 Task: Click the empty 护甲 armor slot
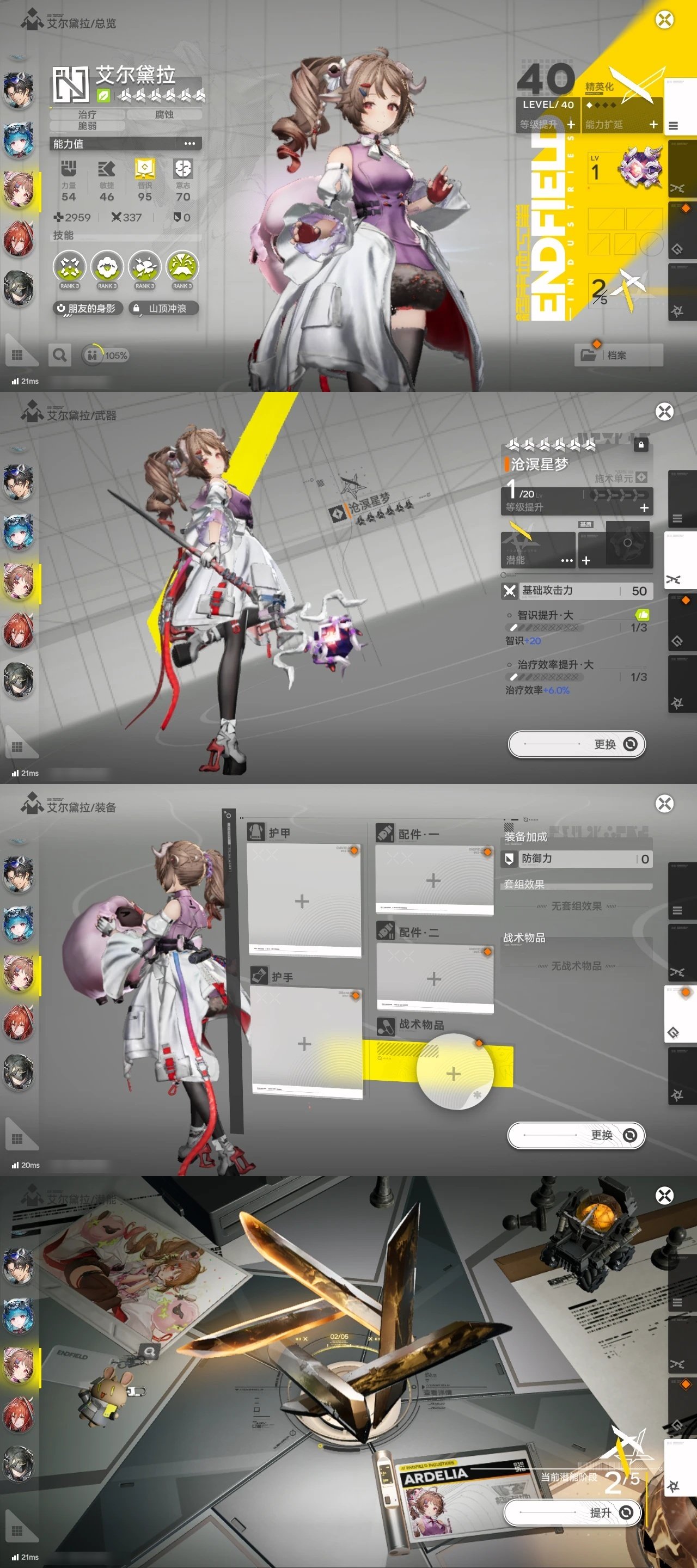tap(303, 901)
